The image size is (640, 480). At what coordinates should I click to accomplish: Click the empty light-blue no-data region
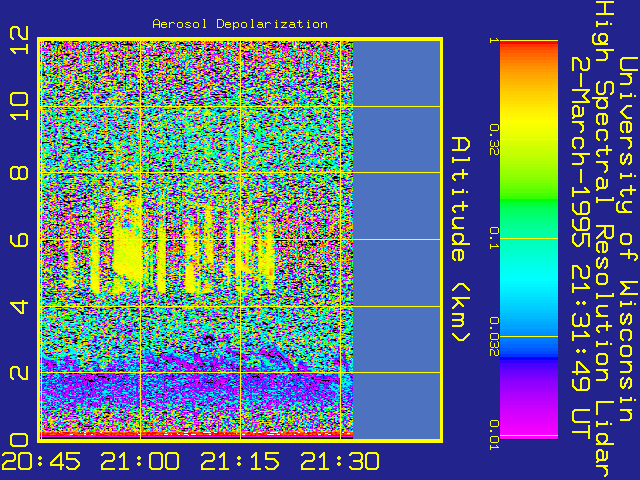point(396,240)
